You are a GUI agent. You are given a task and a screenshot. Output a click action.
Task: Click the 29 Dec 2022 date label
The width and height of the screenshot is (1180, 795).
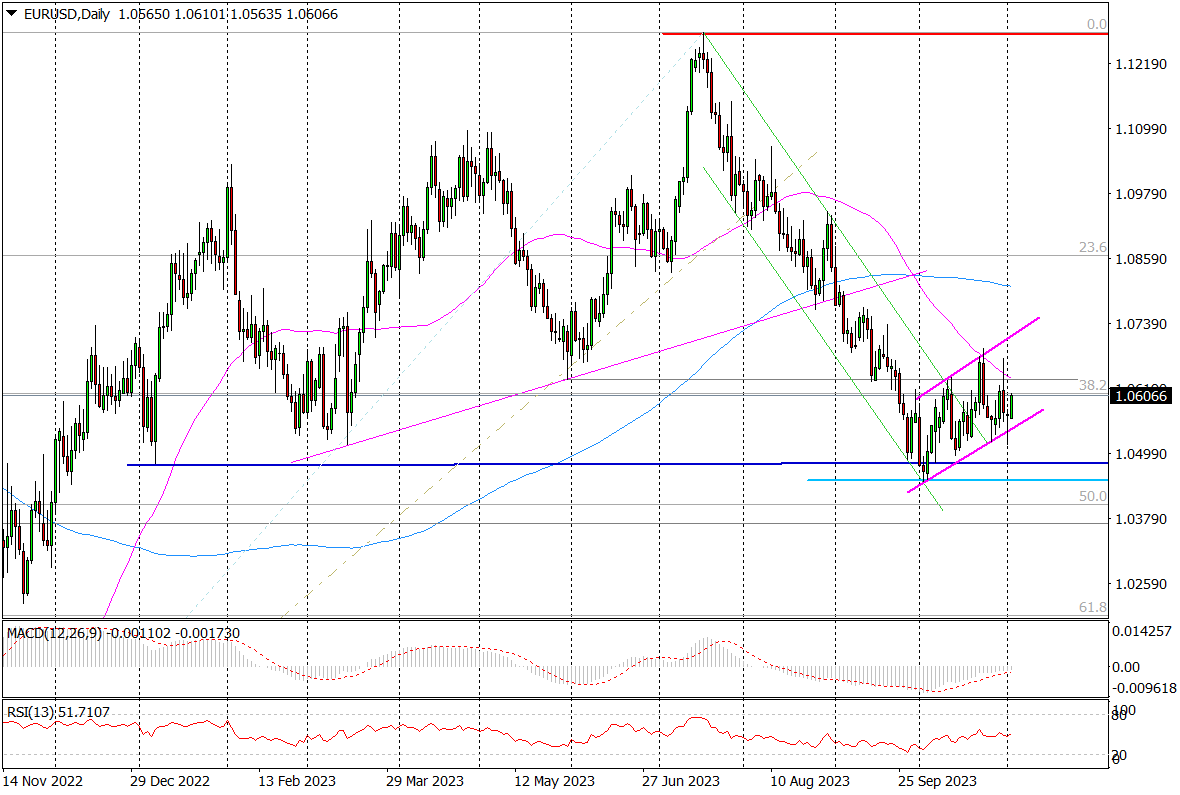(x=170, y=781)
